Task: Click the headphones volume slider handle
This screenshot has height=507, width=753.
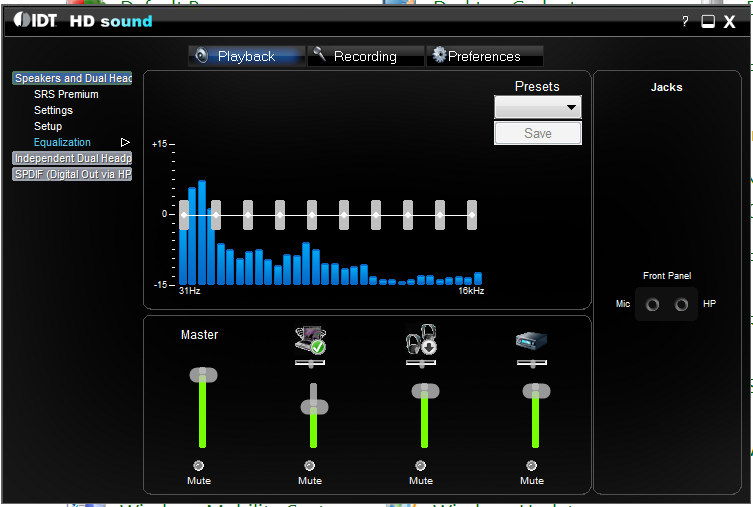Action: [x=425, y=391]
